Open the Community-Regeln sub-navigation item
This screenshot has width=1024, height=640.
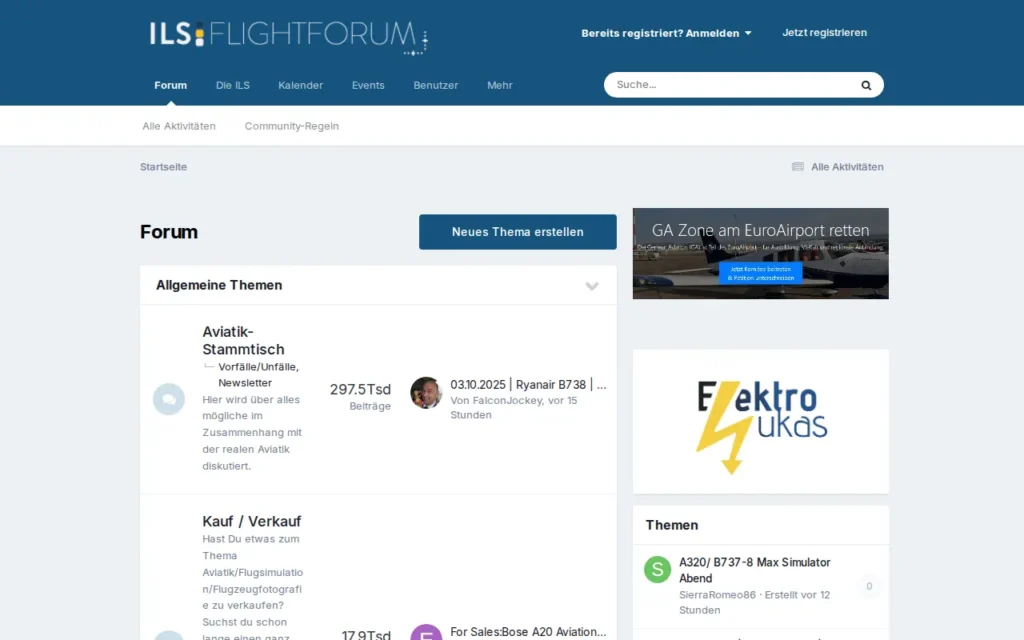coord(292,126)
